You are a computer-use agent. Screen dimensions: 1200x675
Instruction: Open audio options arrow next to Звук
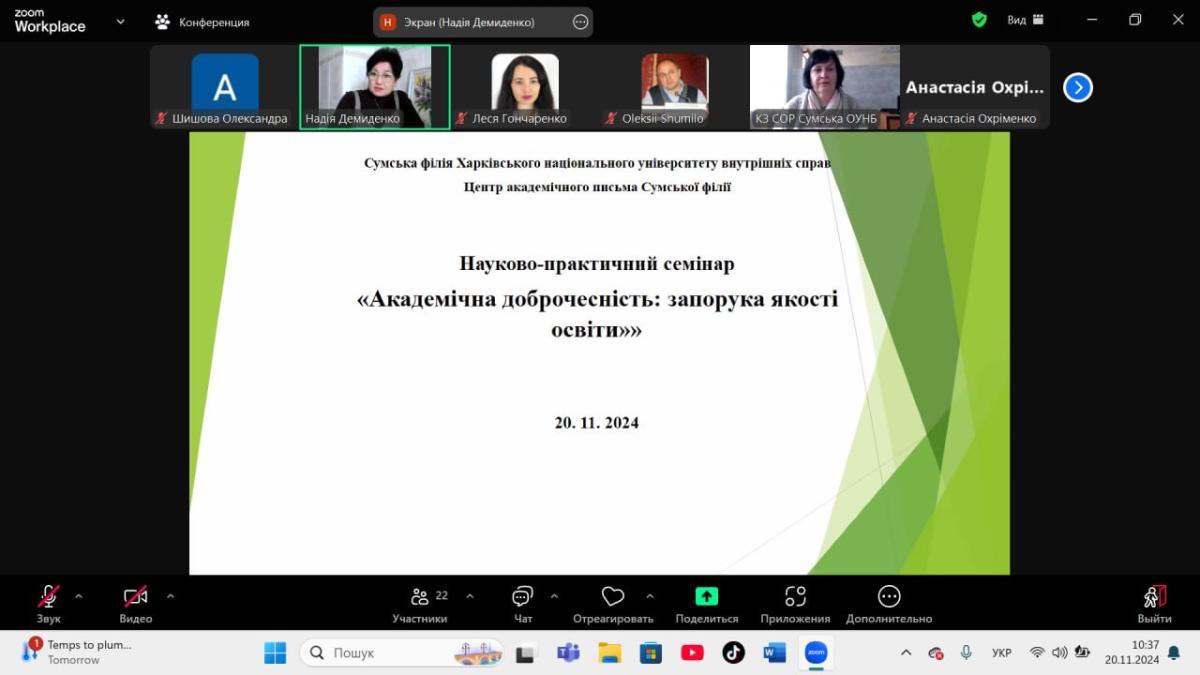pyautogui.click(x=79, y=596)
